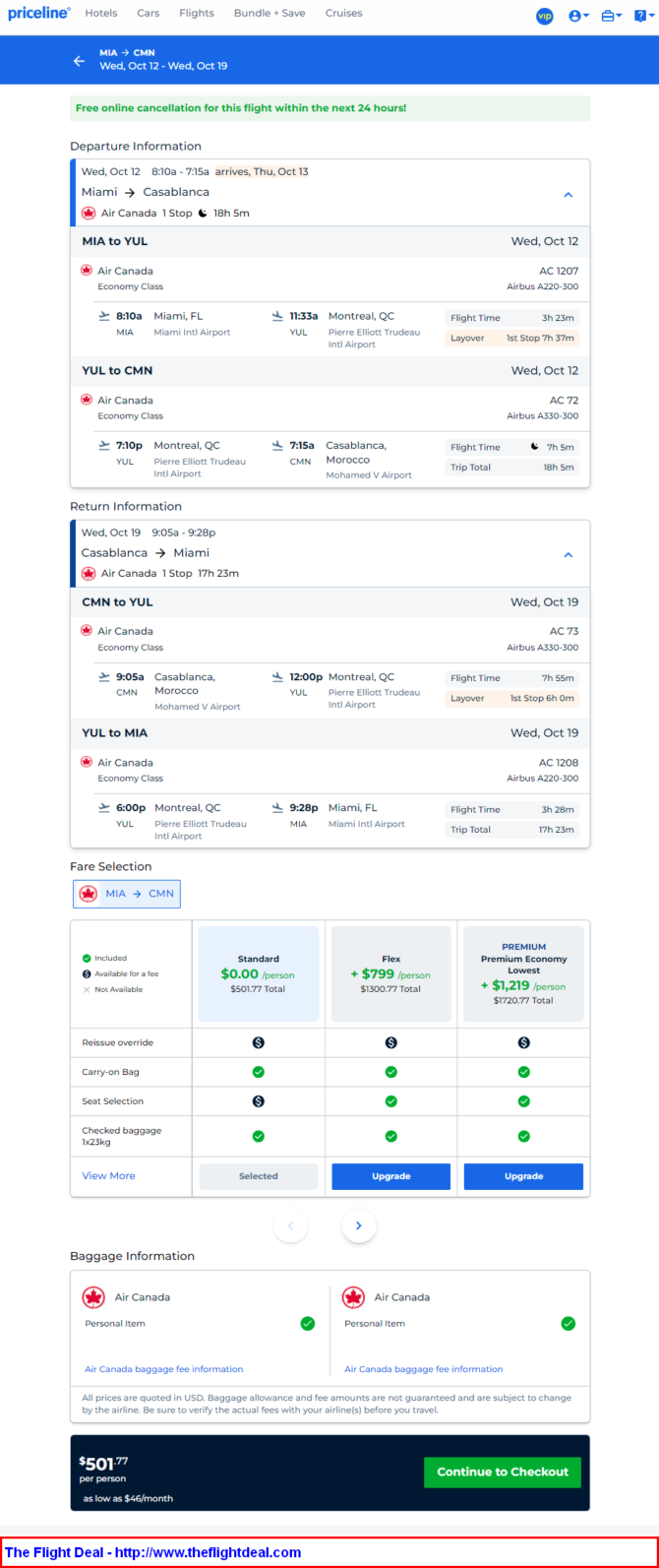Viewport: 659px width, 1568px height.
Task: Click the Priceline logo
Action: click(39, 14)
